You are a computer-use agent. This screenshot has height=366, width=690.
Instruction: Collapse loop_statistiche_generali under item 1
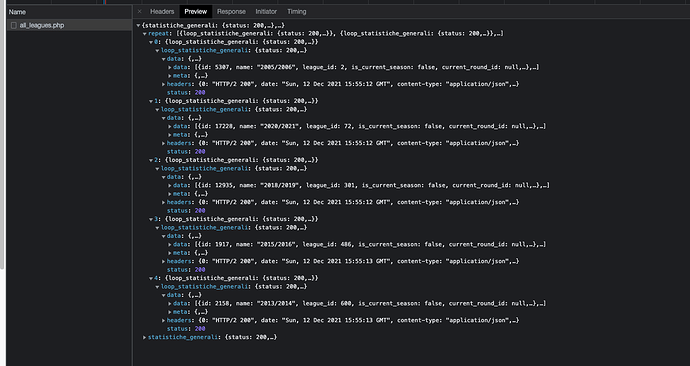[157, 110]
